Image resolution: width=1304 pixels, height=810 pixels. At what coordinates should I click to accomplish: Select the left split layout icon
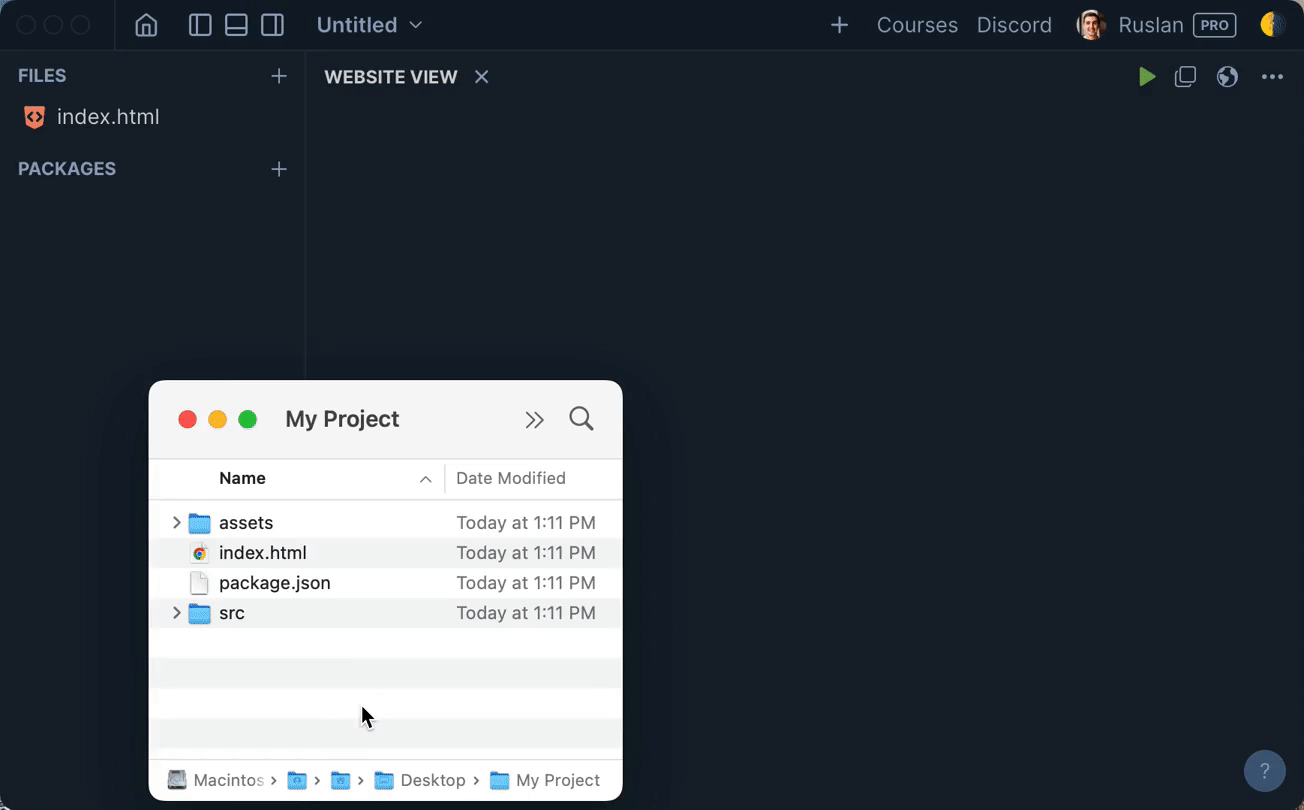[x=200, y=25]
